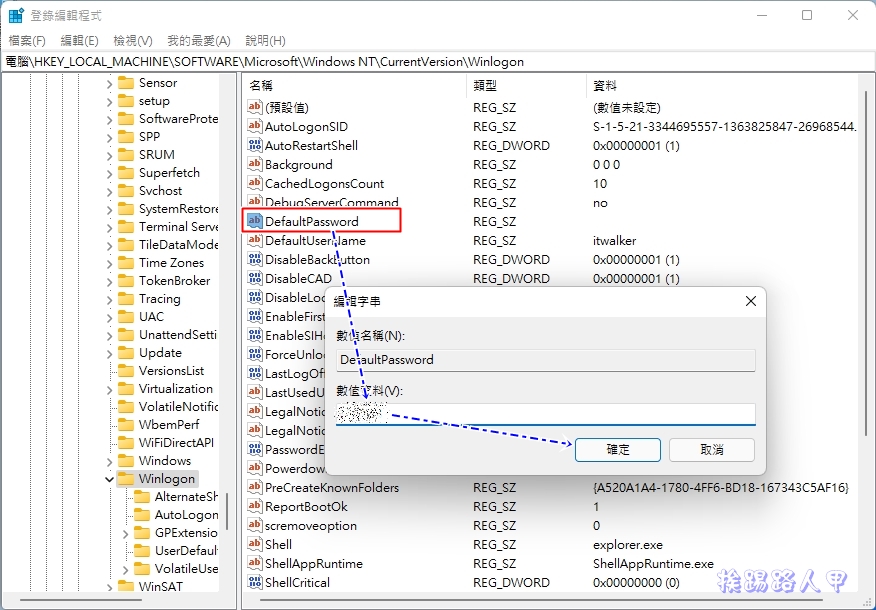Click the AutoRestartShell DWORD value icon
Image resolution: width=876 pixels, height=610 pixels.
[255, 145]
